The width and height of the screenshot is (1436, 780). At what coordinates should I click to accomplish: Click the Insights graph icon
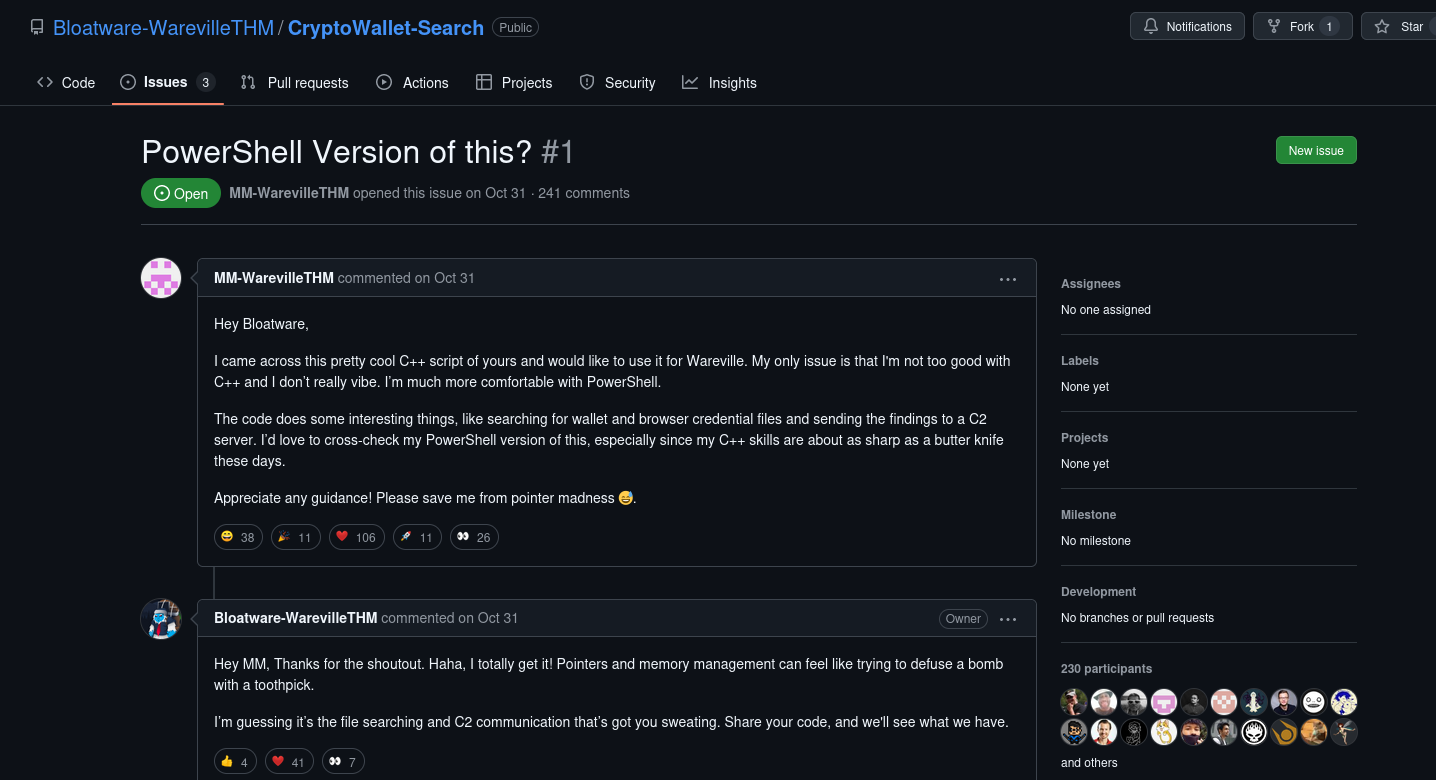click(690, 82)
